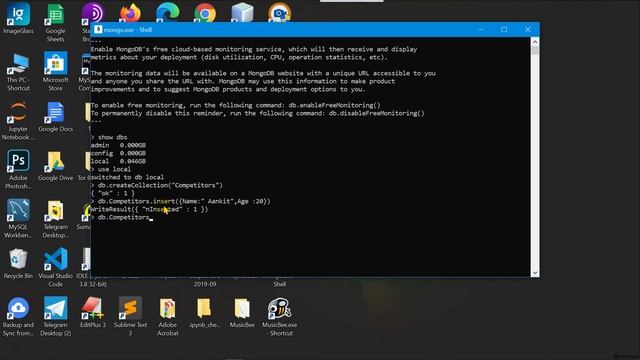Open the ImageGlass desktop icon
Screen dimensions: 640x360
[18, 18]
